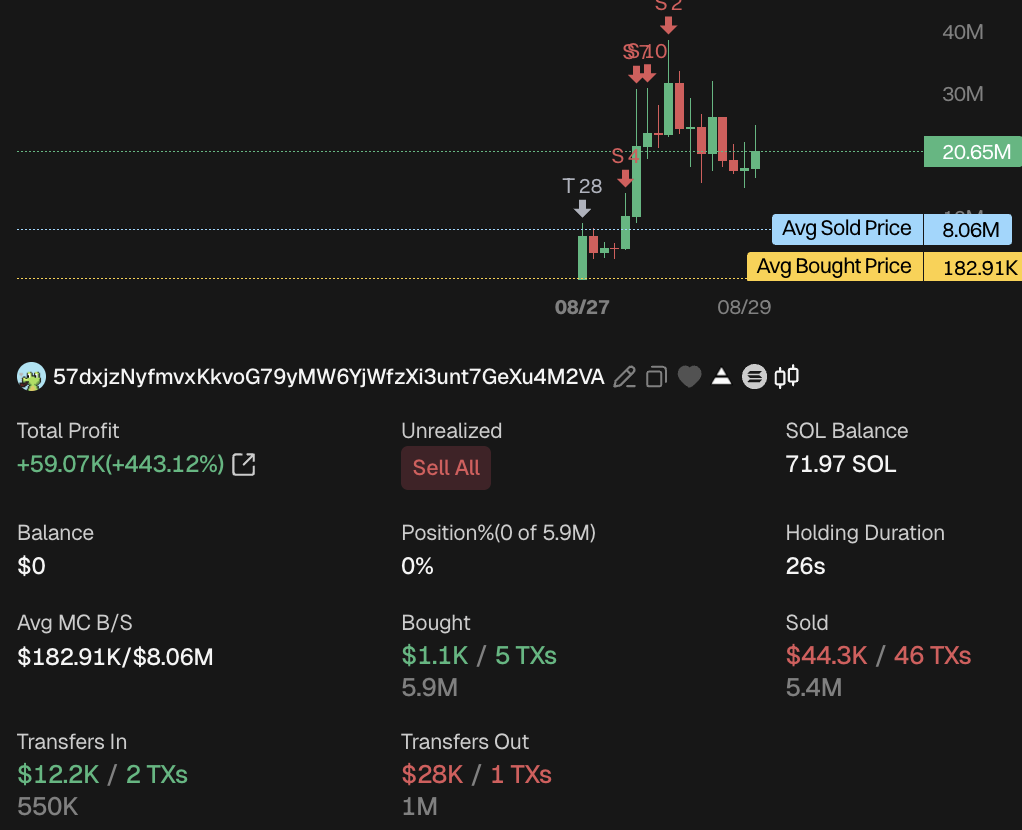Select the S 10 sell marker arrow
The width and height of the screenshot is (1022, 830).
pos(649,73)
